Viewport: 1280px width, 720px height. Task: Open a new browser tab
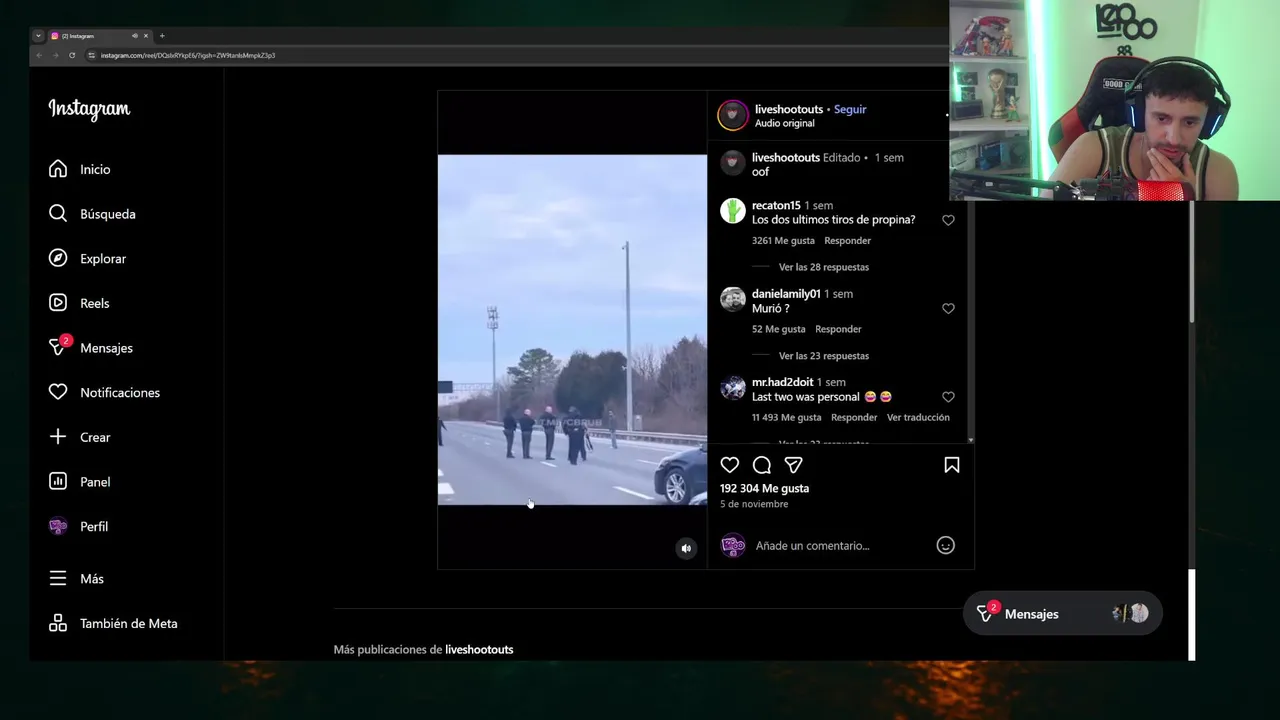point(162,36)
